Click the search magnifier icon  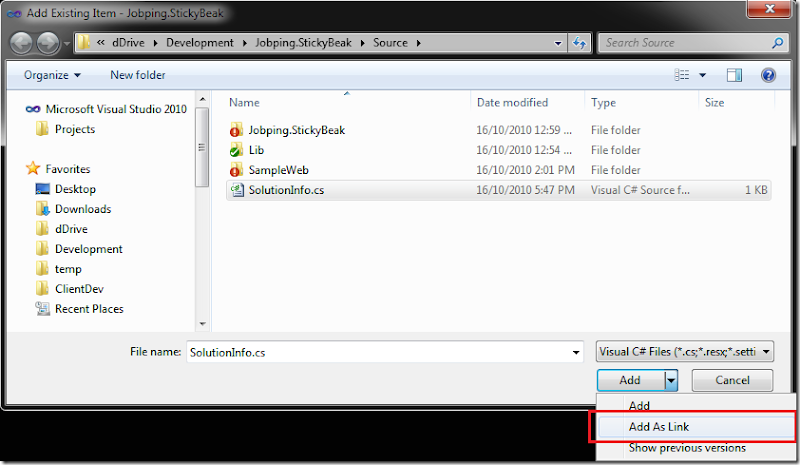click(778, 43)
